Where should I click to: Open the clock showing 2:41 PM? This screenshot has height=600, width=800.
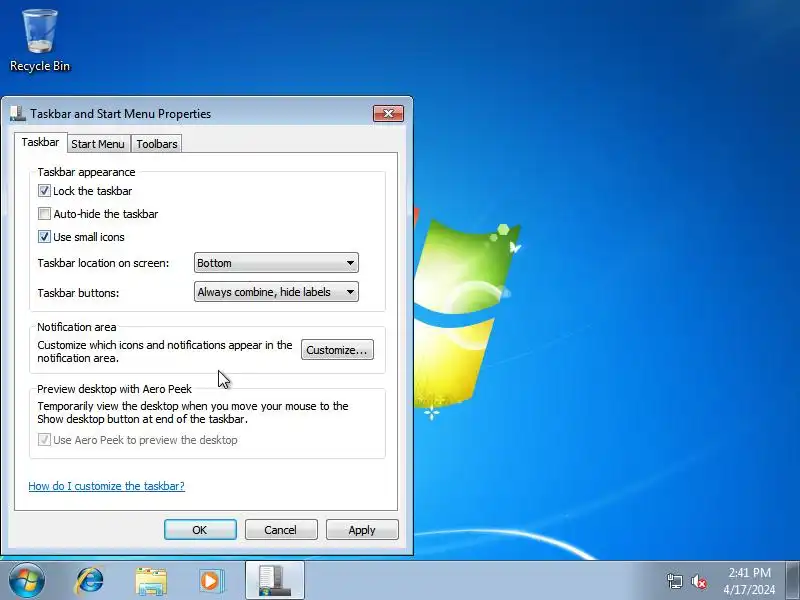749,581
